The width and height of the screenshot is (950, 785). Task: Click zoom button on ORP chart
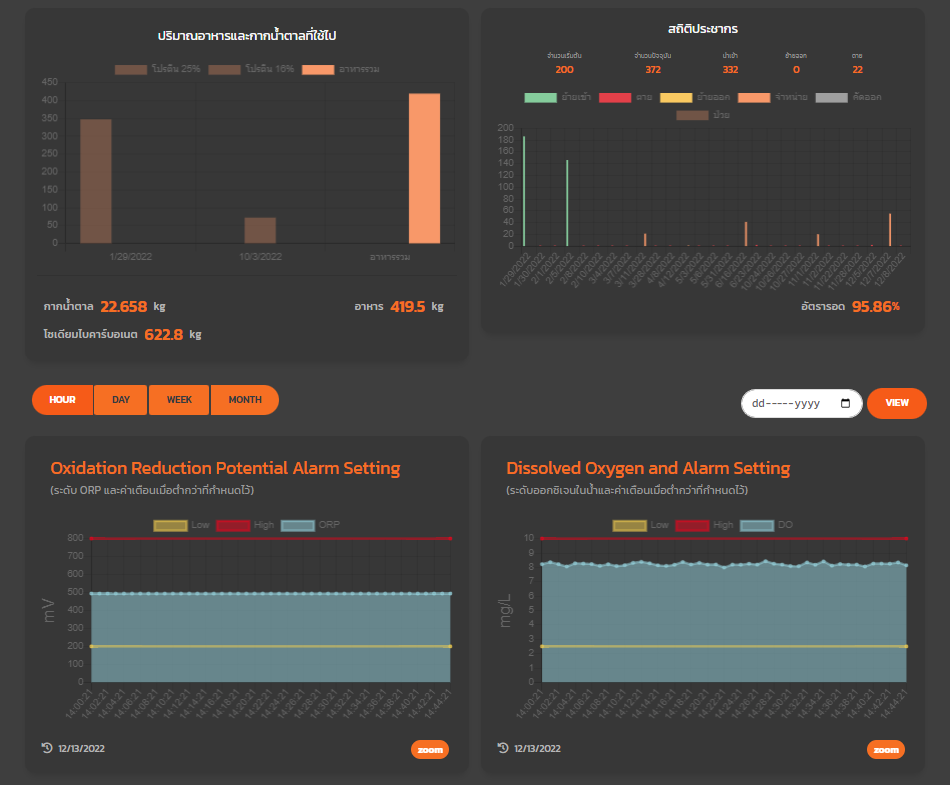(x=430, y=750)
